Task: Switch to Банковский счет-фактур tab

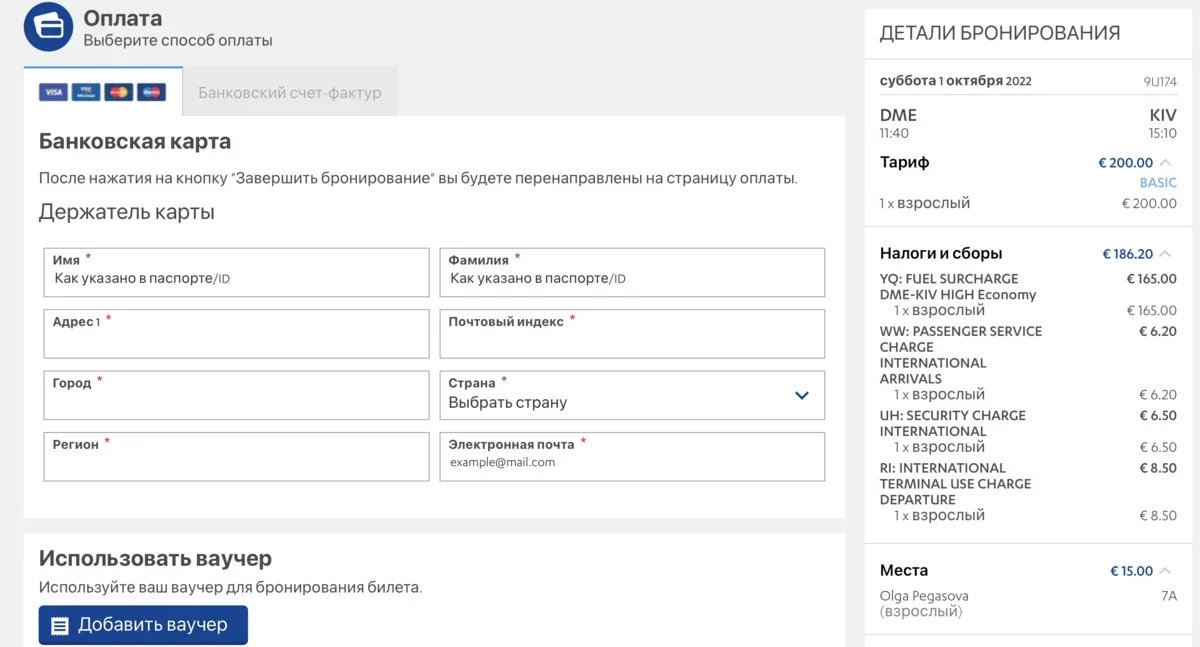Action: pyautogui.click(x=290, y=92)
